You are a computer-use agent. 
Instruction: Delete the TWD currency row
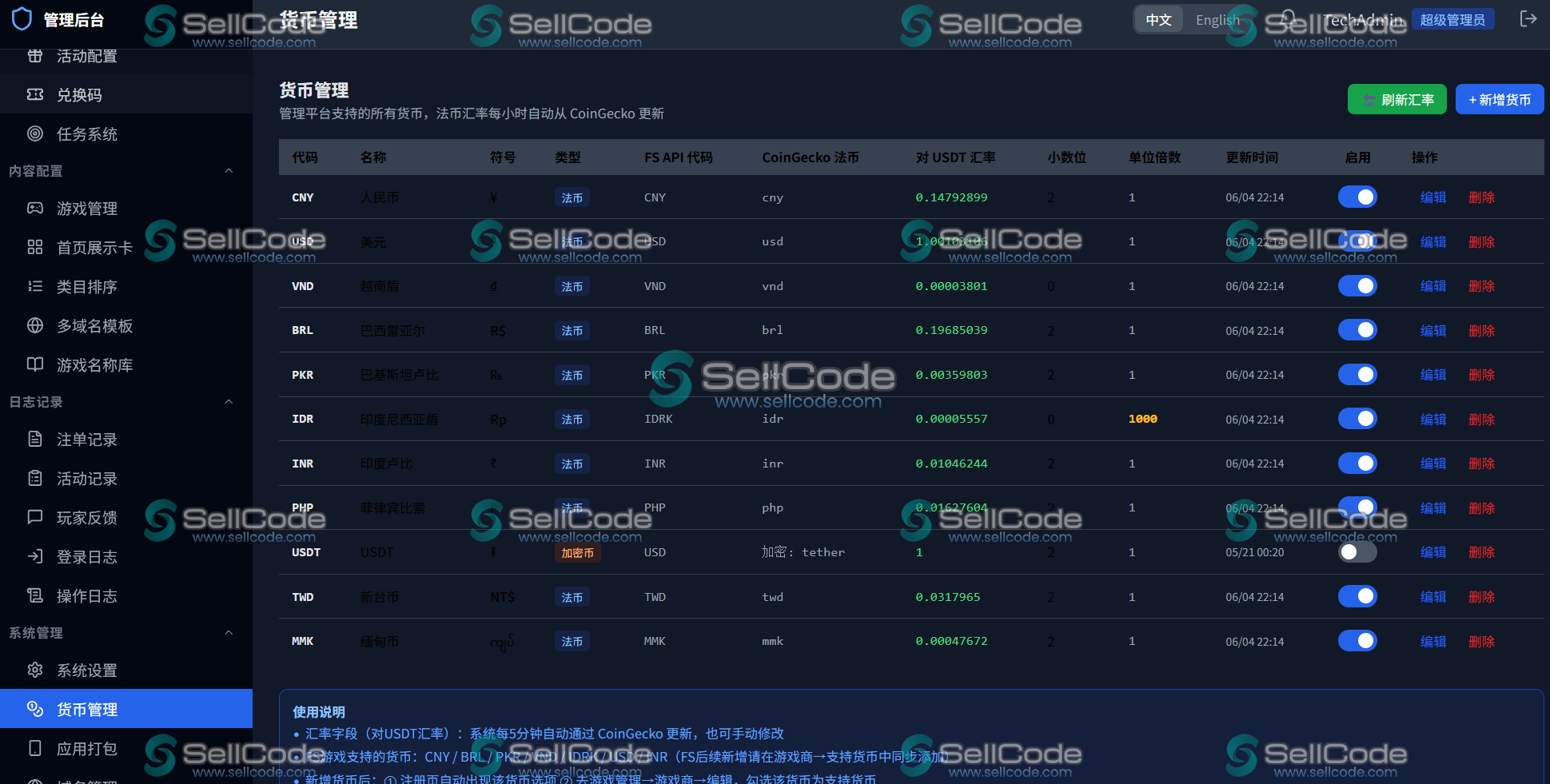pyautogui.click(x=1481, y=597)
